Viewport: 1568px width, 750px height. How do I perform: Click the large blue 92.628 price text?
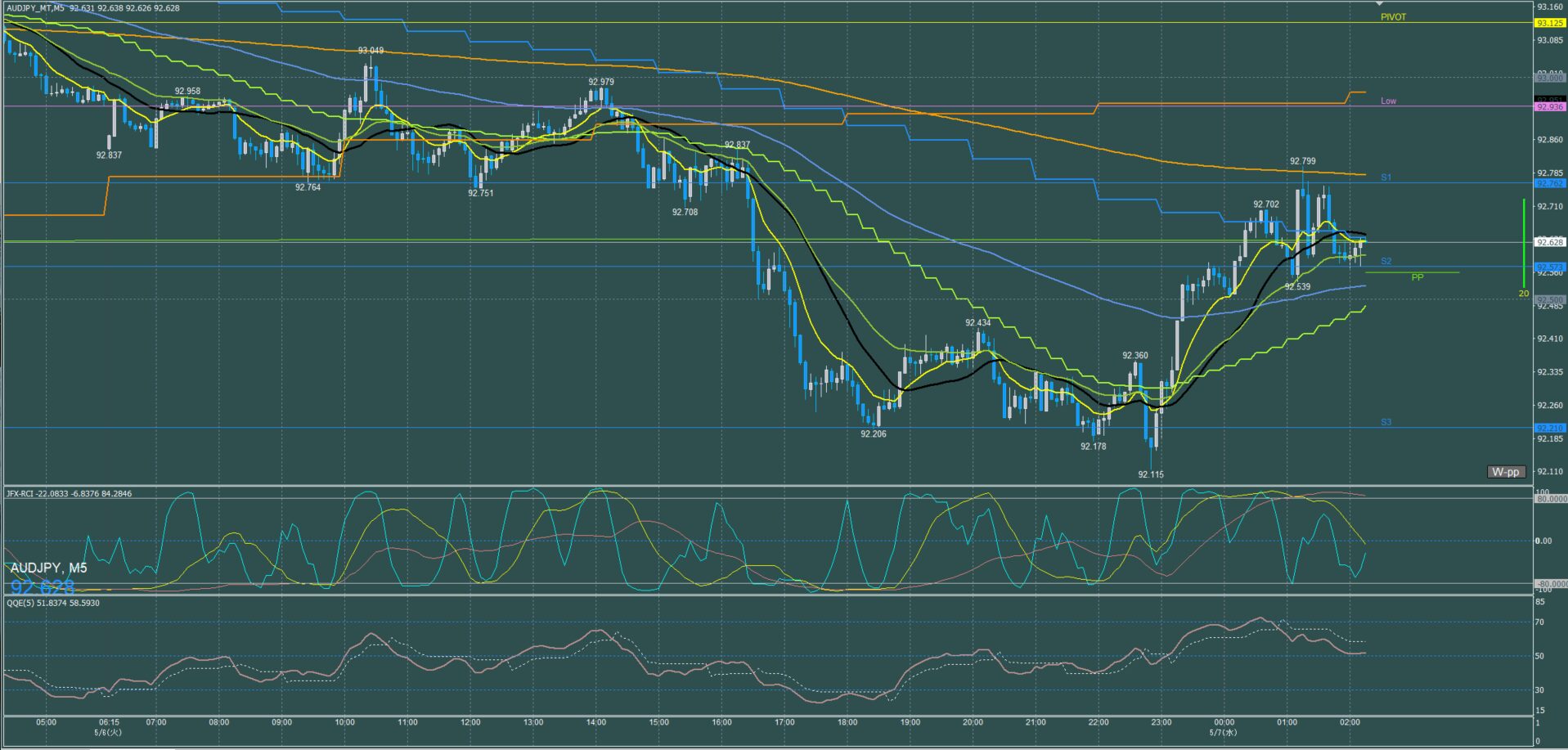[43, 586]
